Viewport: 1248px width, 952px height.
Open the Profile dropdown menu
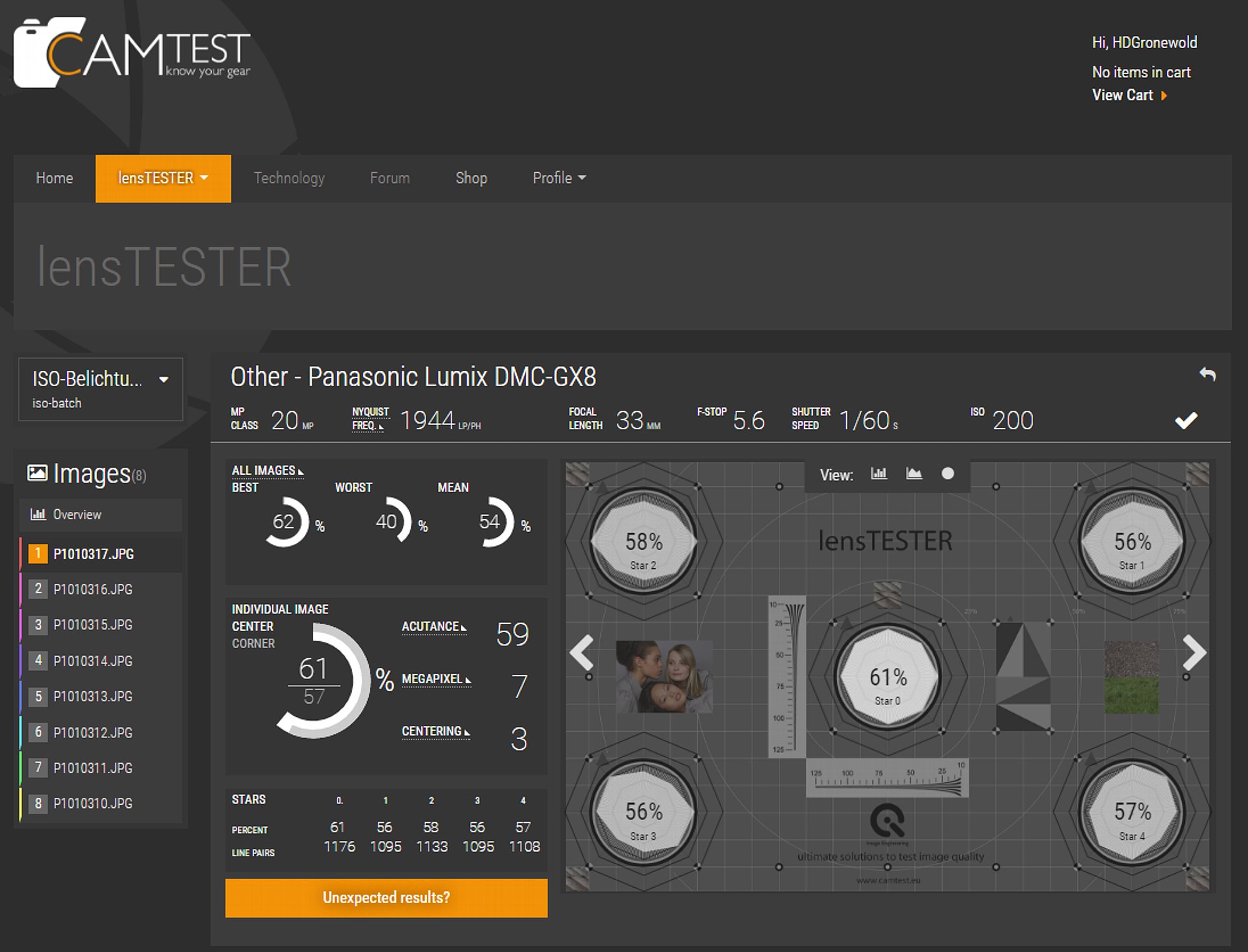click(559, 178)
